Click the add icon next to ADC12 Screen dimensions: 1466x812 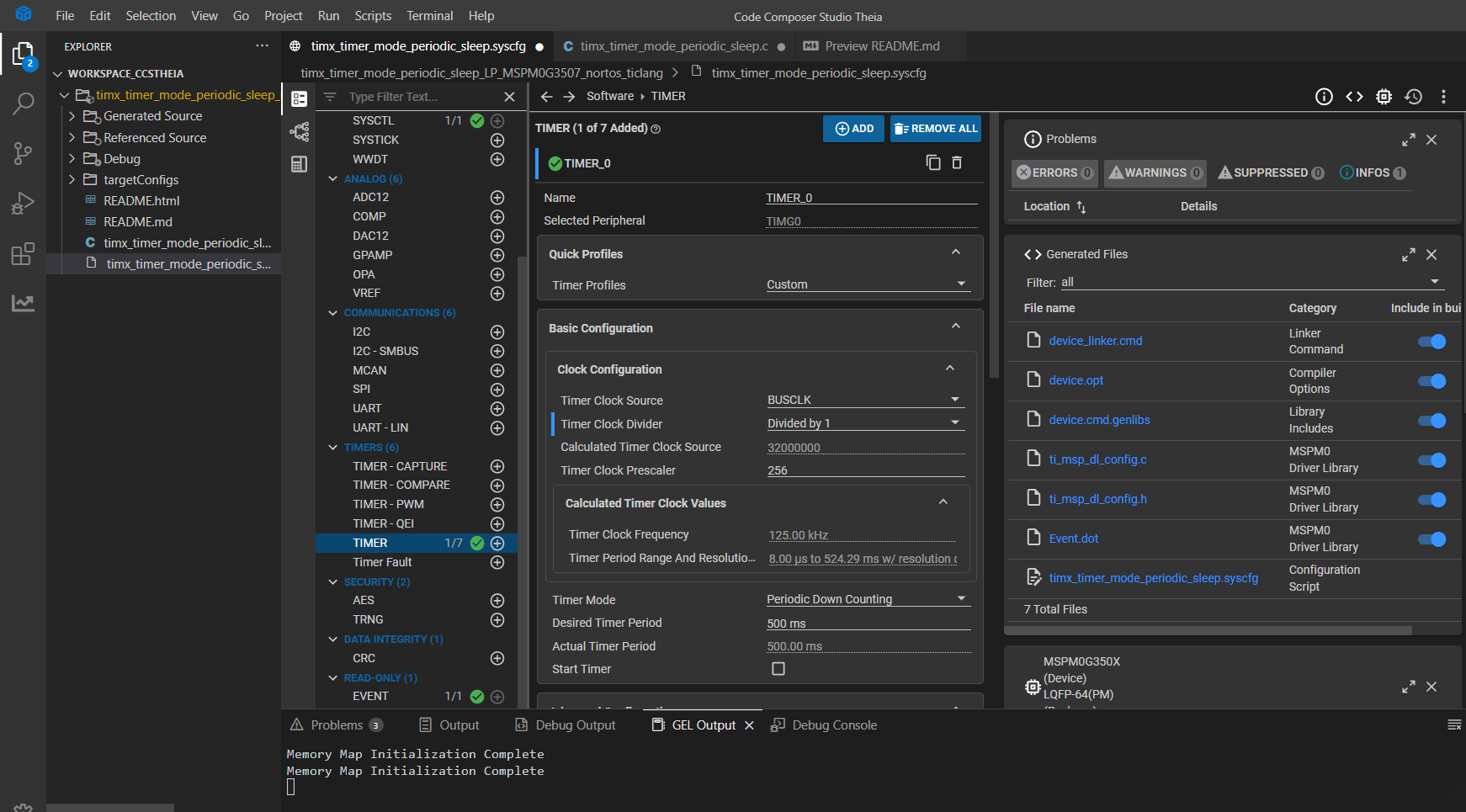pyautogui.click(x=497, y=198)
